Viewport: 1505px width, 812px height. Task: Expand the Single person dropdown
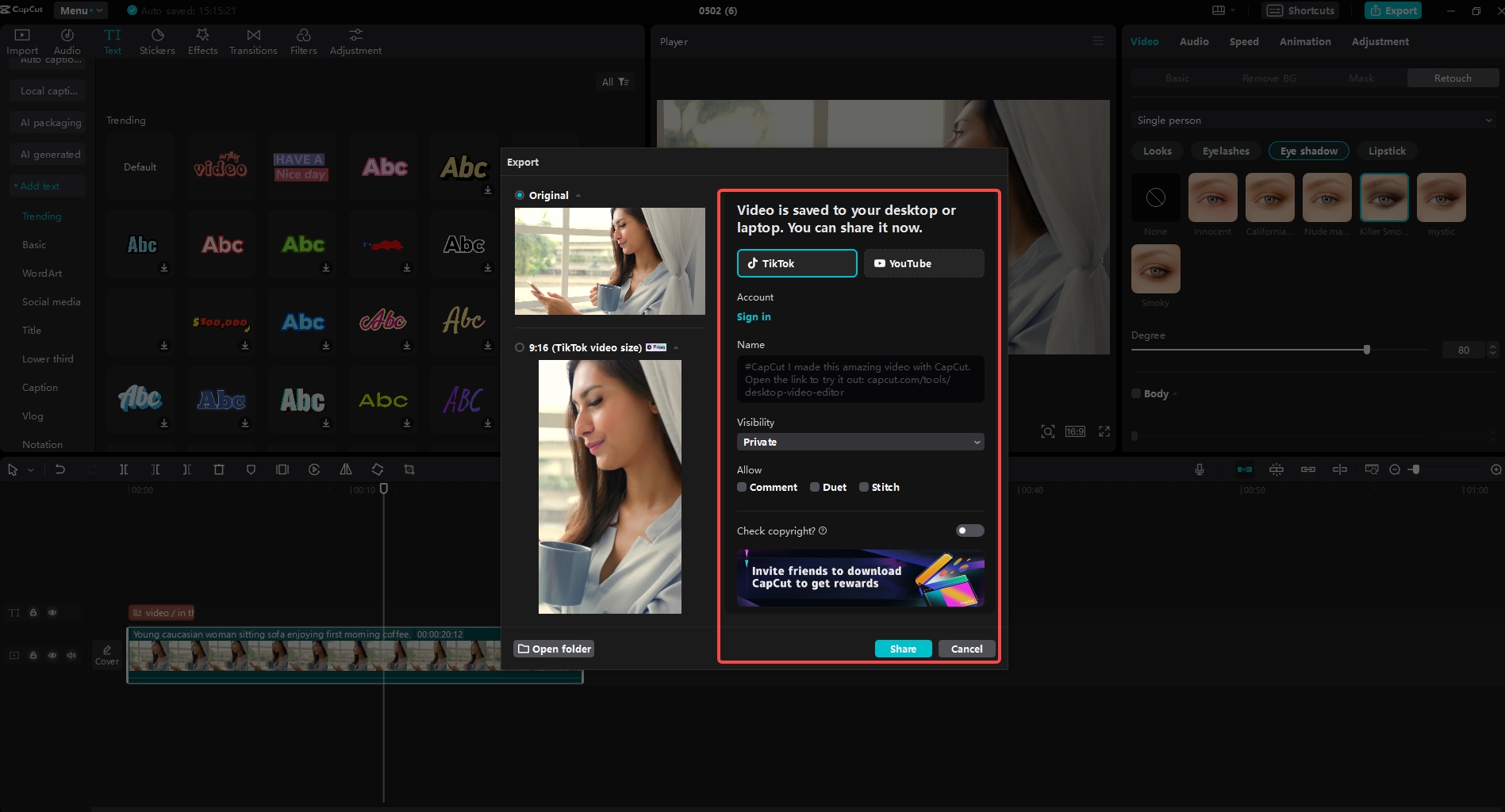click(x=1313, y=120)
